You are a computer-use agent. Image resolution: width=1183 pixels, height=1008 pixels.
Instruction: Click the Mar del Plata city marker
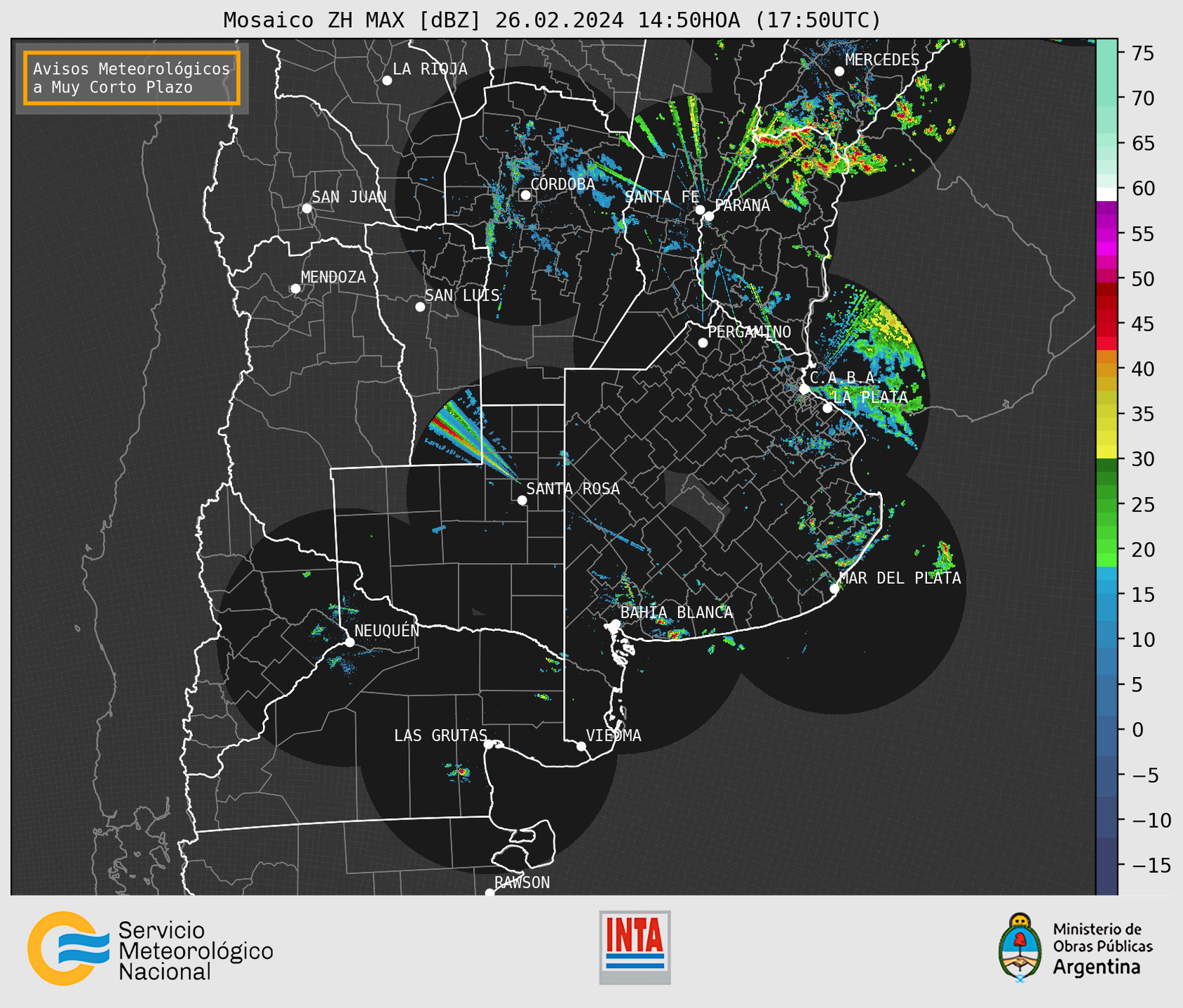click(834, 589)
